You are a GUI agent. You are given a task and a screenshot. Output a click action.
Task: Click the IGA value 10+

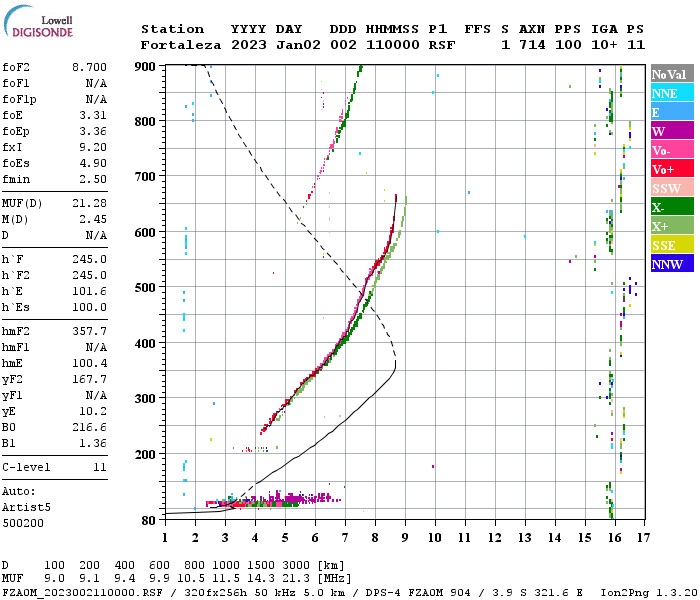click(x=604, y=45)
